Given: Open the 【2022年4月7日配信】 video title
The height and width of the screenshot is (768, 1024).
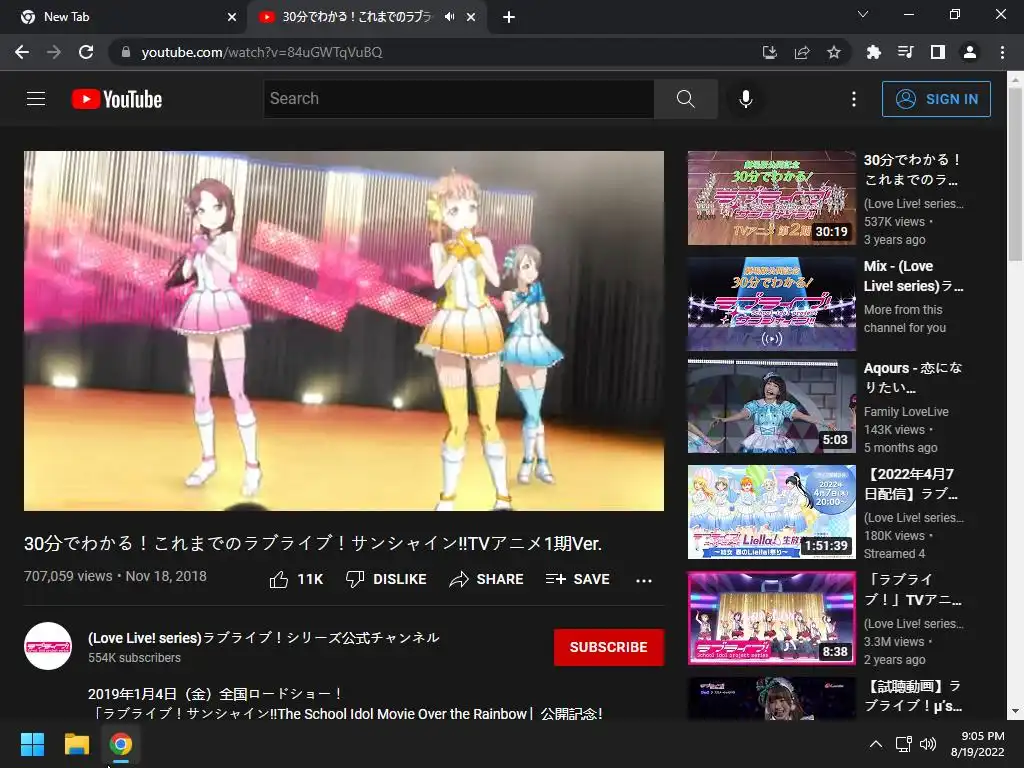Looking at the screenshot, I should (x=911, y=484).
